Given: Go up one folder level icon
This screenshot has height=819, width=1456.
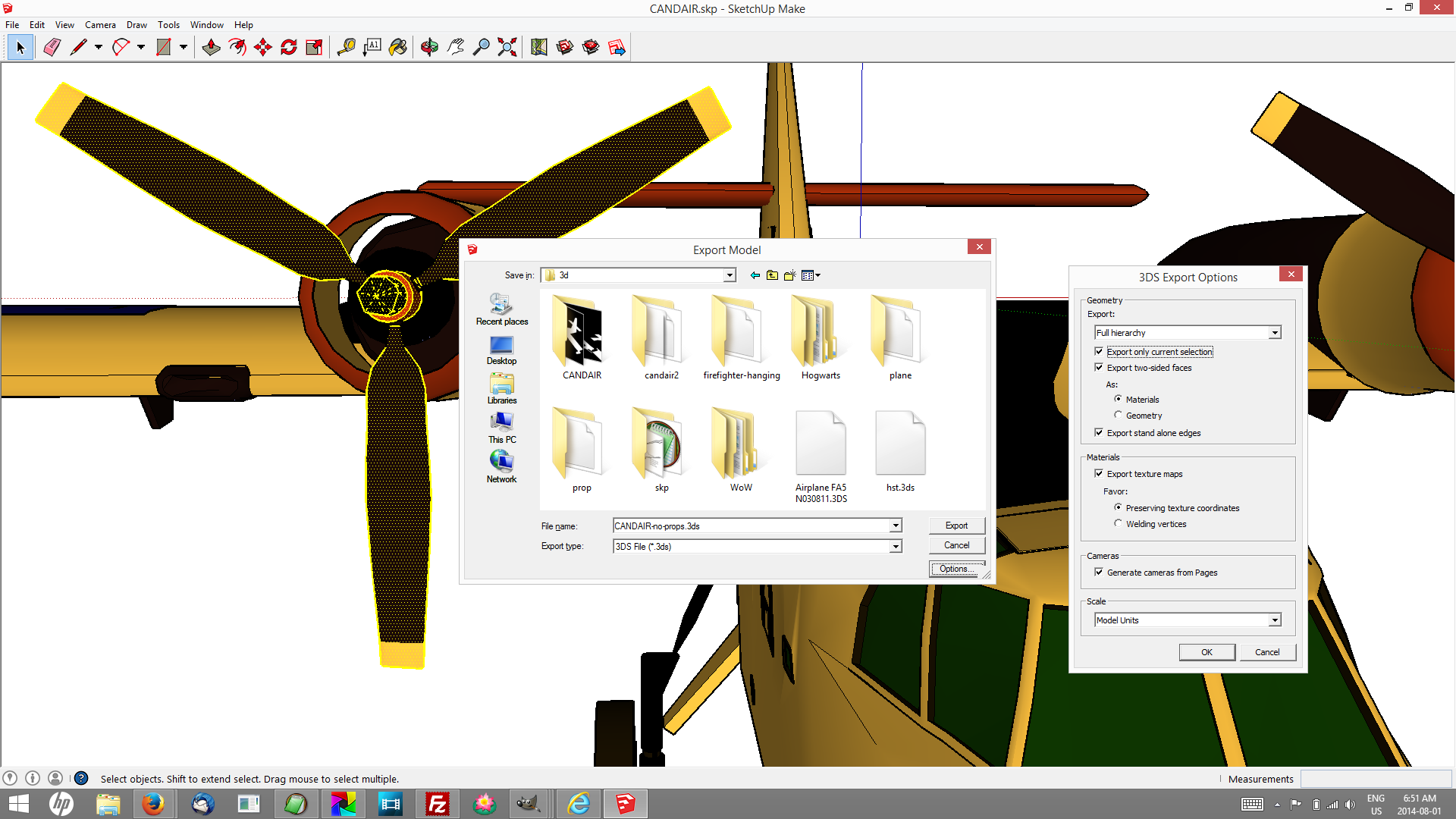Looking at the screenshot, I should click(x=772, y=275).
